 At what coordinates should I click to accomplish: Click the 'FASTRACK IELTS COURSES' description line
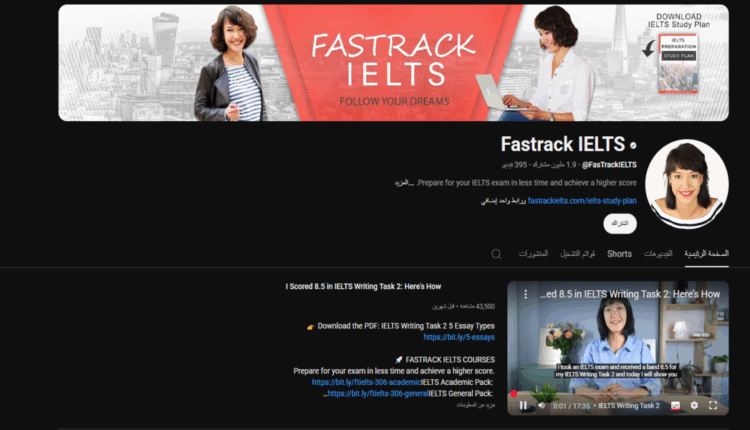pos(450,360)
